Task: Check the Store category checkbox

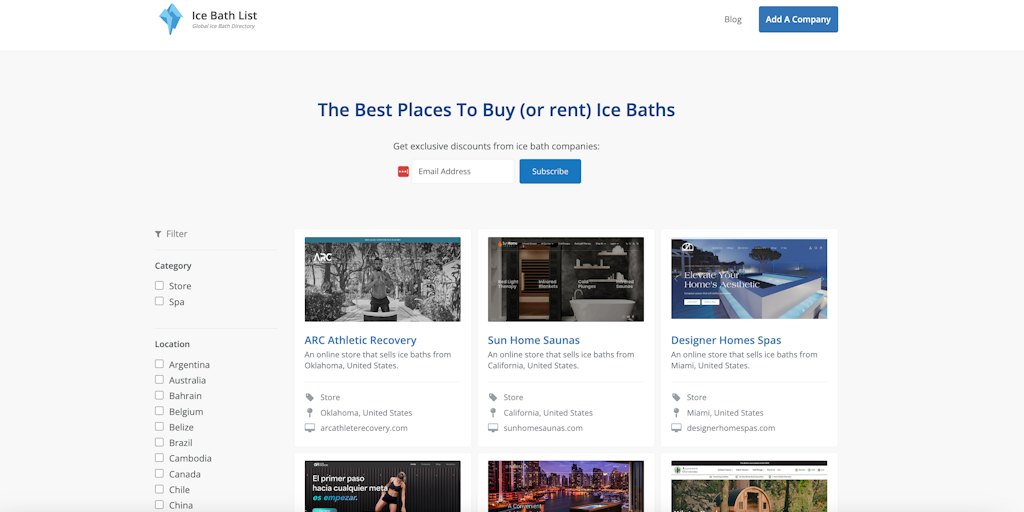Action: (159, 285)
